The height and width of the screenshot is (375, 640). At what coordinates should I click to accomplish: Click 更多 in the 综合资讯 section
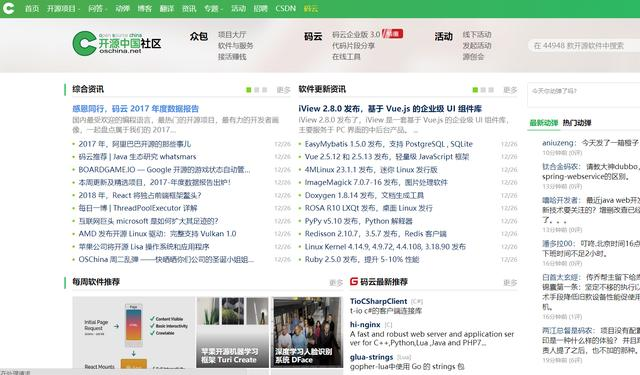[283, 90]
